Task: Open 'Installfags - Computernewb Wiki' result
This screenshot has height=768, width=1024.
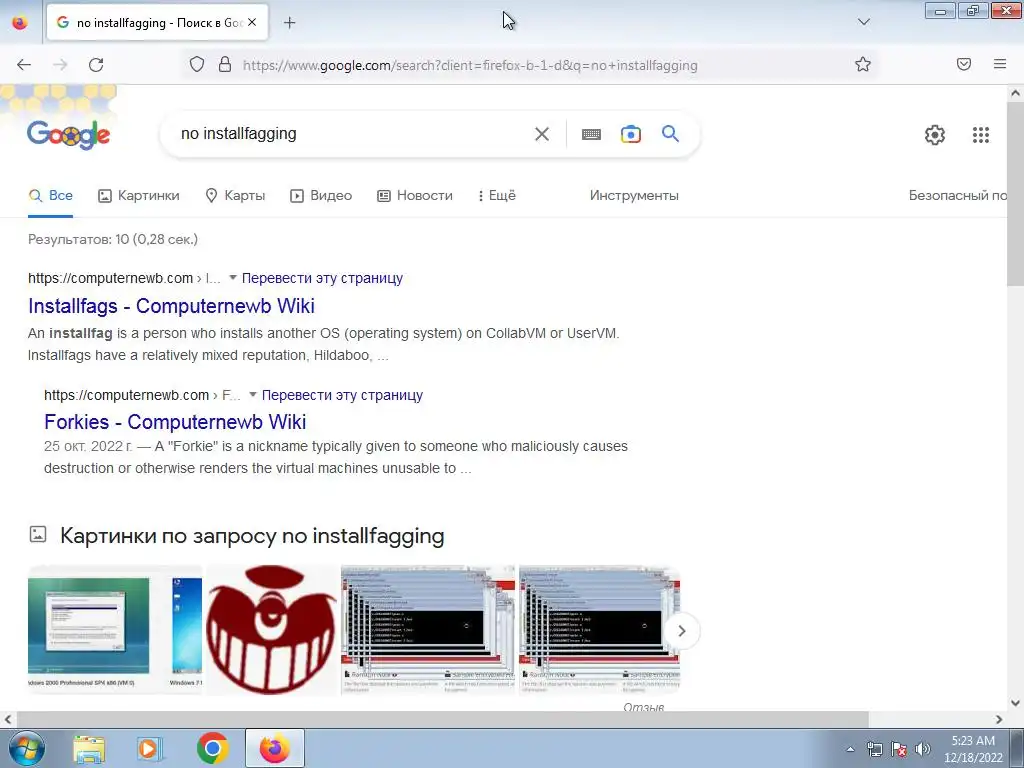Action: pos(171,306)
